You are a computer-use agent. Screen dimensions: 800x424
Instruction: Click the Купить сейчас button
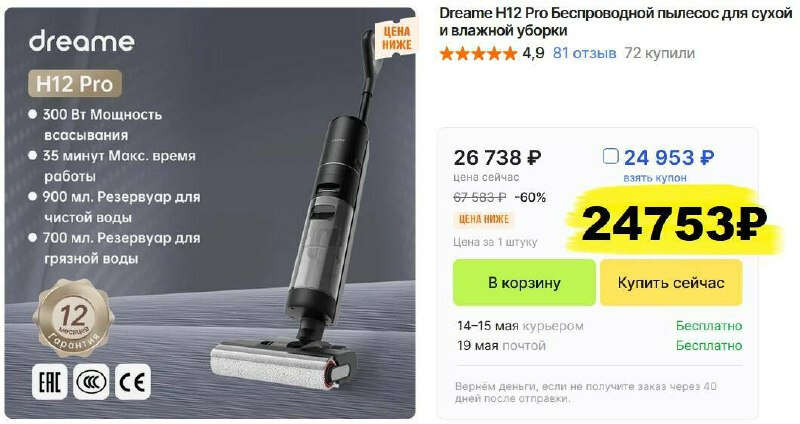671,283
